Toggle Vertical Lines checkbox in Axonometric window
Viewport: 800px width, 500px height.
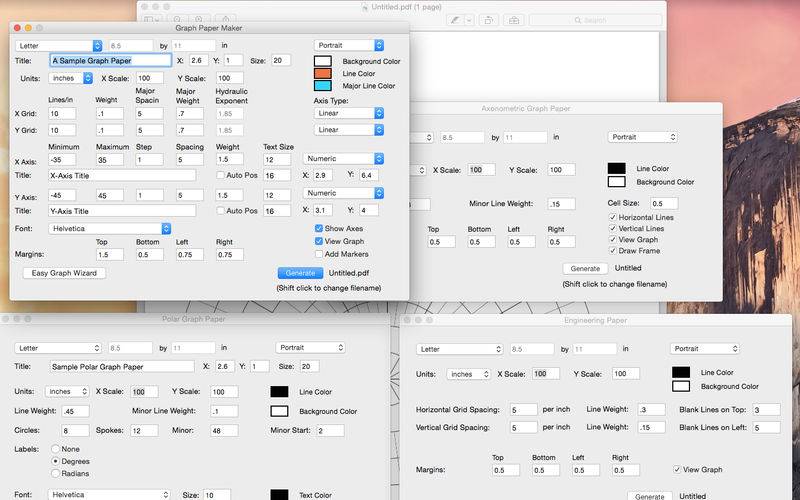[x=613, y=228]
